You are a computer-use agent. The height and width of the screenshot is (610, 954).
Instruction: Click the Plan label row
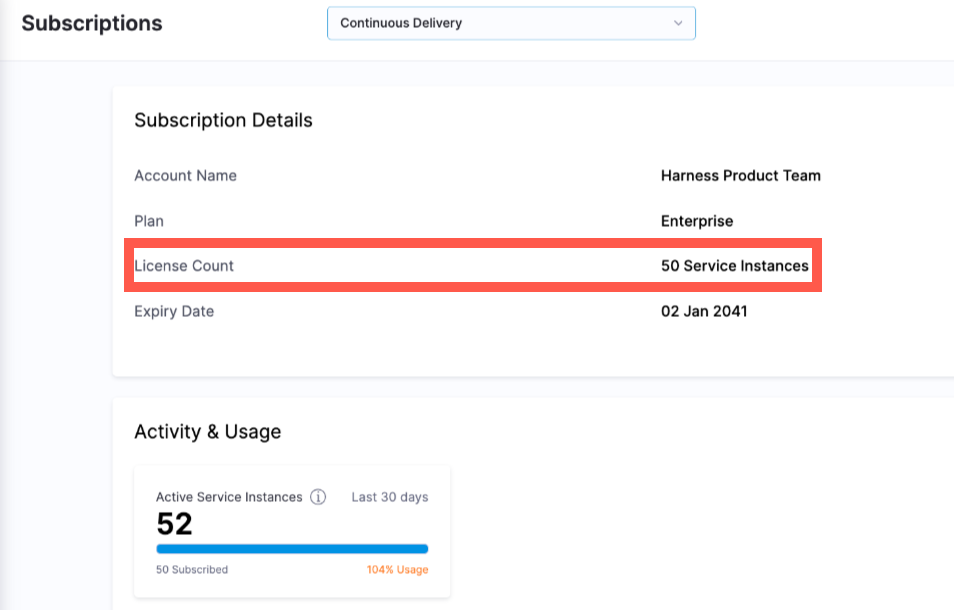click(149, 220)
